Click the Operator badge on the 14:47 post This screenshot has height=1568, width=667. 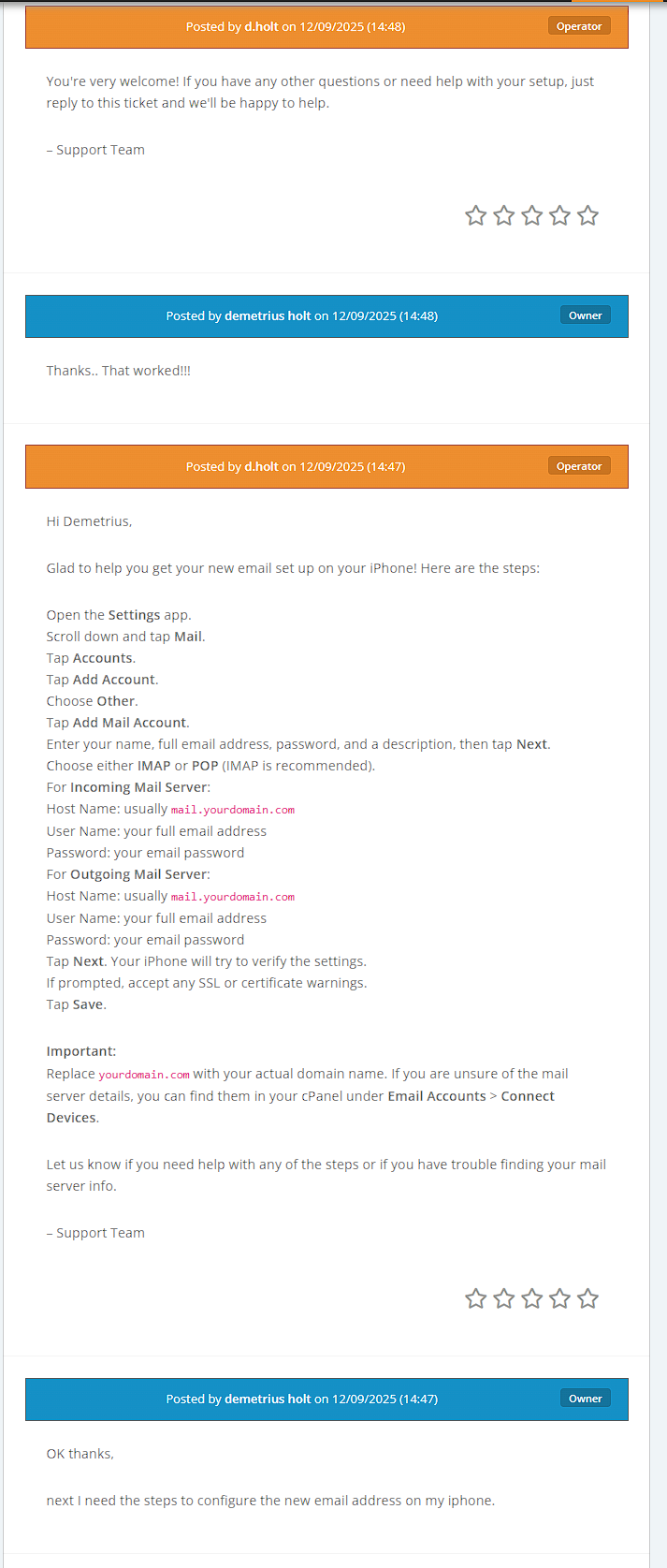click(579, 466)
